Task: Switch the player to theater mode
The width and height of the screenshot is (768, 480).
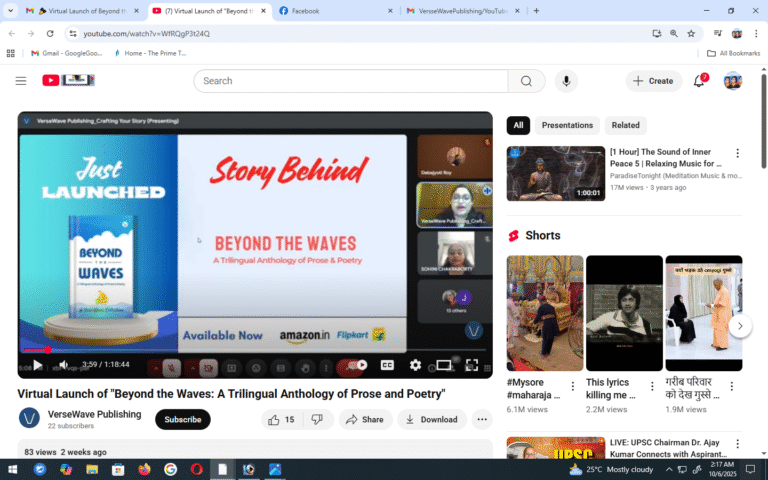Action: (x=444, y=365)
